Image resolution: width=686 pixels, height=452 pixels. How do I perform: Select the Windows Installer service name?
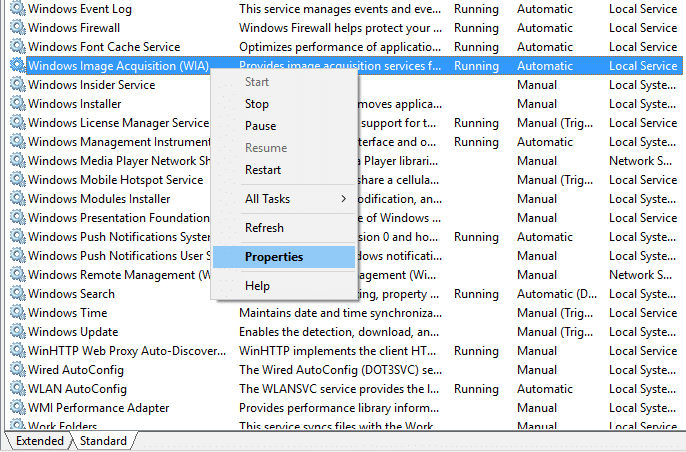click(74, 104)
